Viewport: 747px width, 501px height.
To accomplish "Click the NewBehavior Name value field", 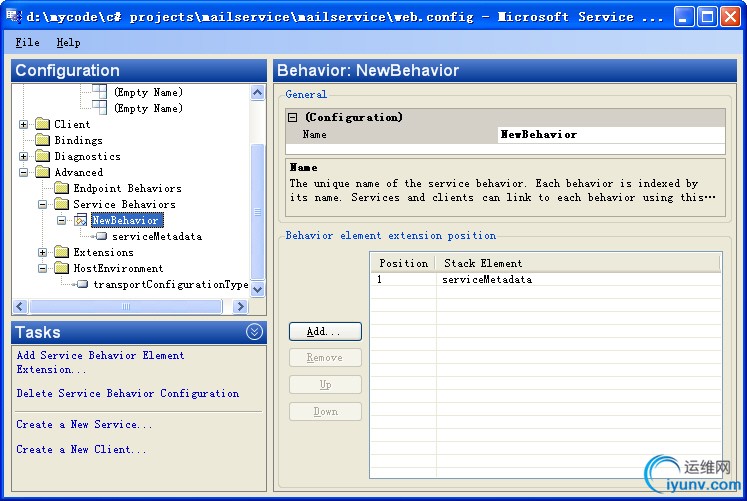I will (x=611, y=135).
